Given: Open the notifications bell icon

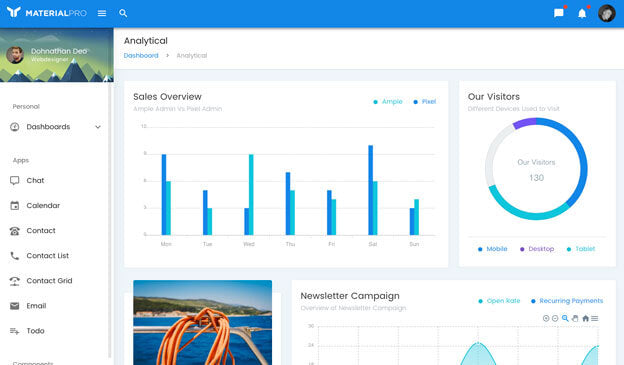Looking at the screenshot, I should click(x=582, y=14).
